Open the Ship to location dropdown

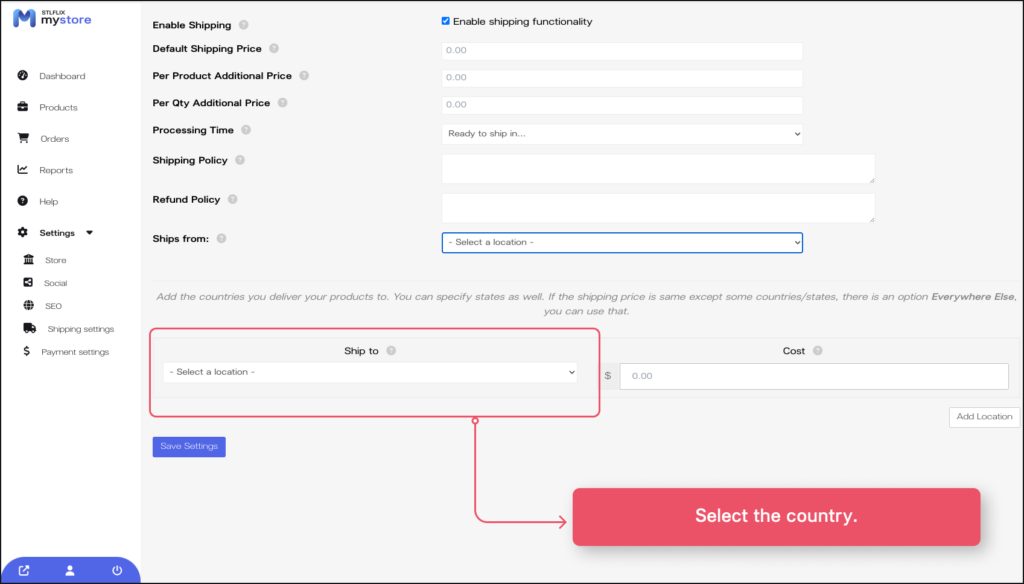(370, 372)
